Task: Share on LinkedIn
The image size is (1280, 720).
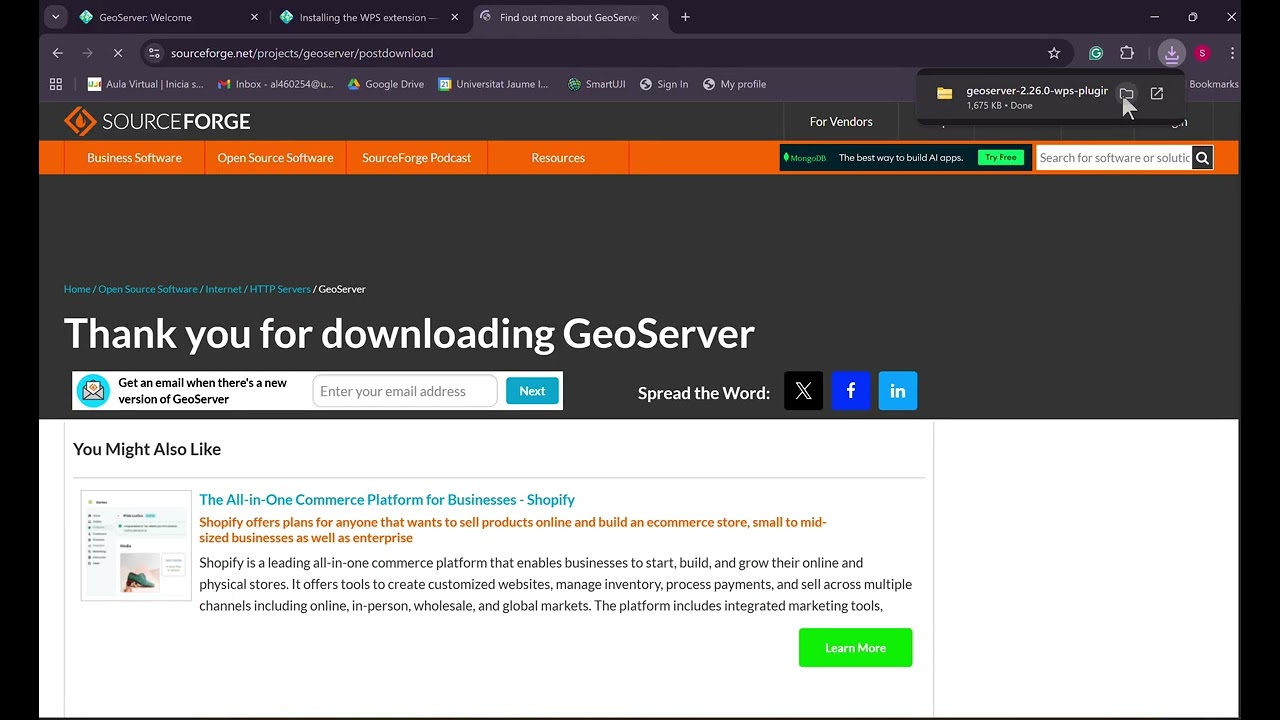Action: [x=898, y=391]
